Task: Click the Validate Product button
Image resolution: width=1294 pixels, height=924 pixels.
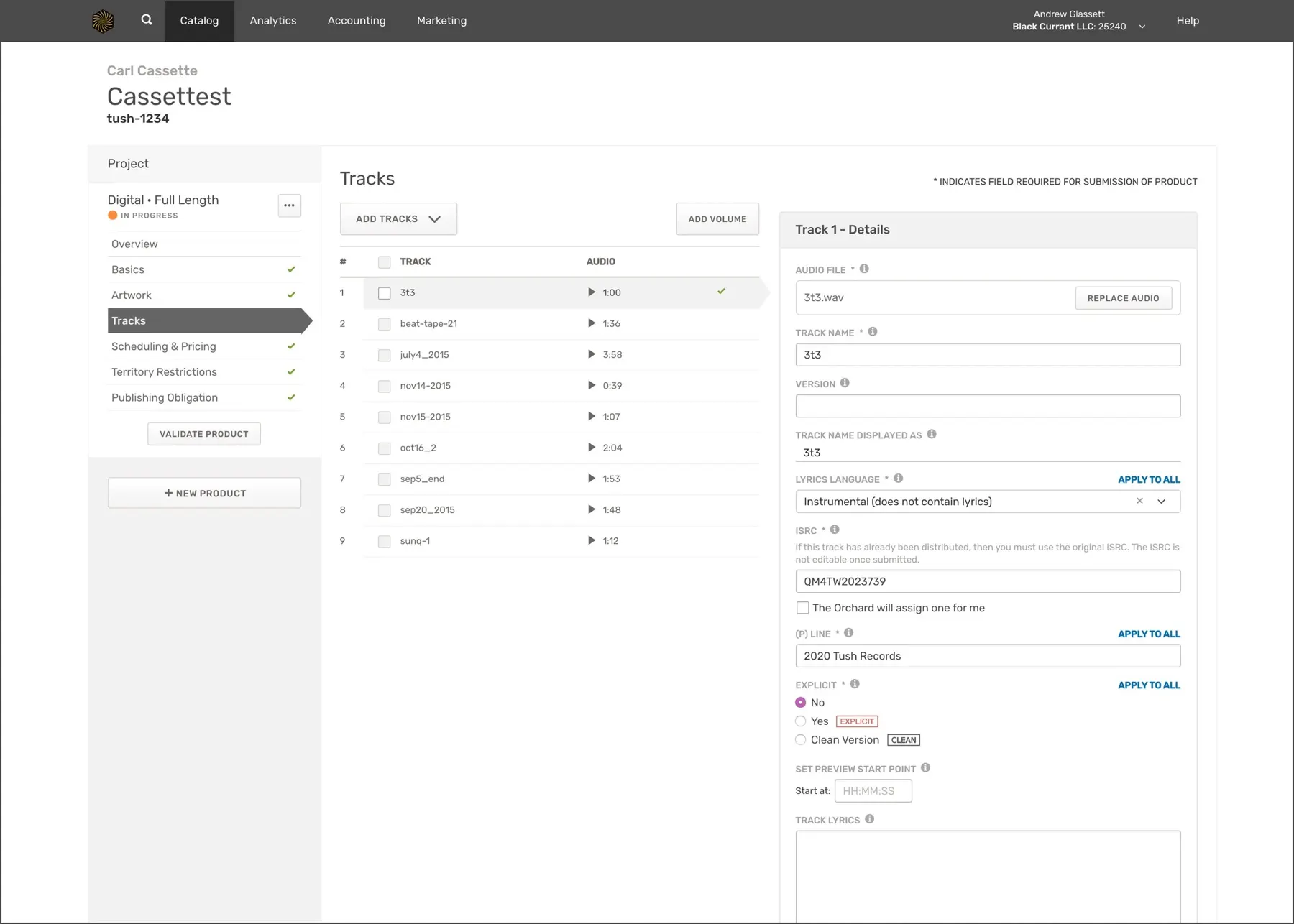Action: click(x=204, y=434)
